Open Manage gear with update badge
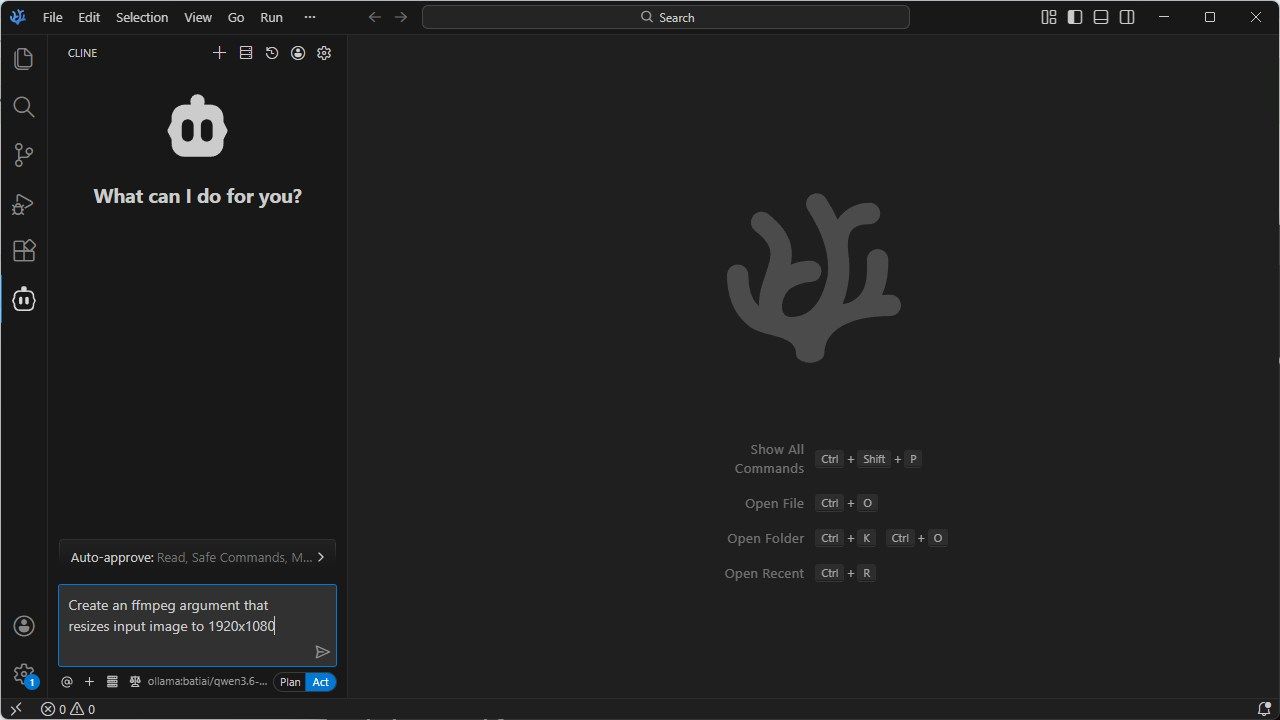This screenshot has width=1280, height=720. 24,675
